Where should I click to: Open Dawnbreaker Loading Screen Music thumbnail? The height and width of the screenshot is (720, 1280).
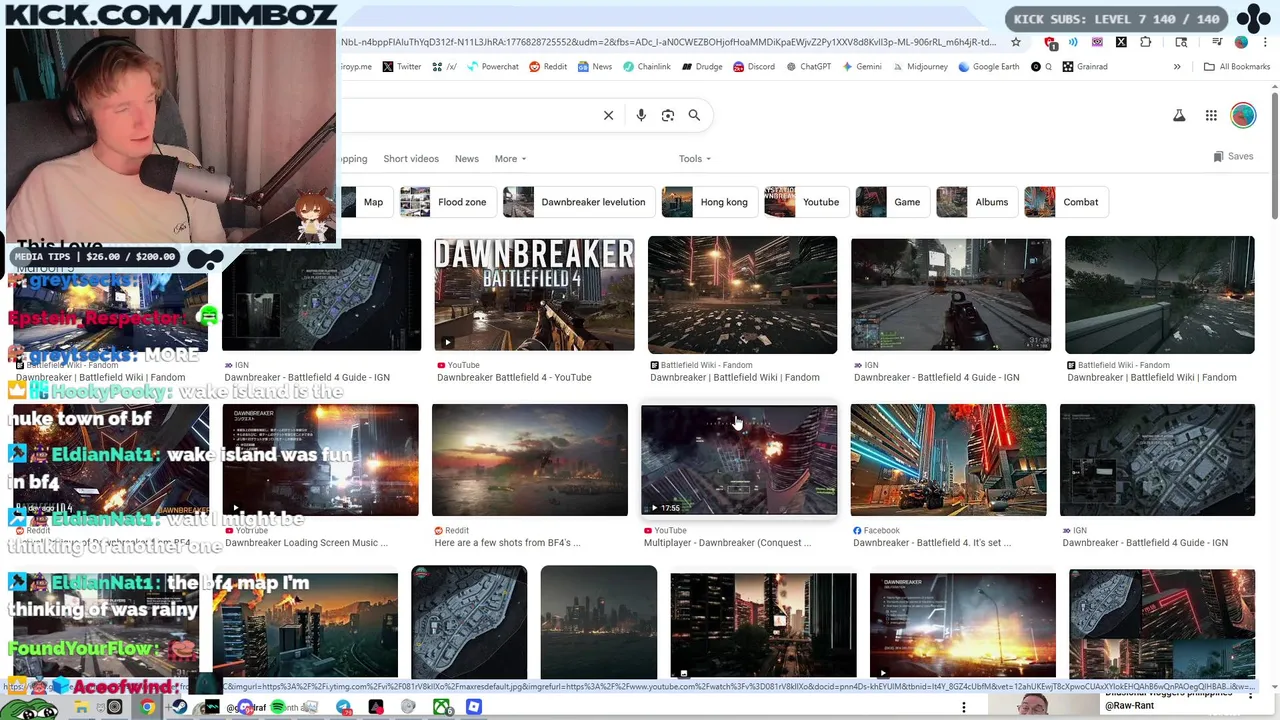click(320, 460)
